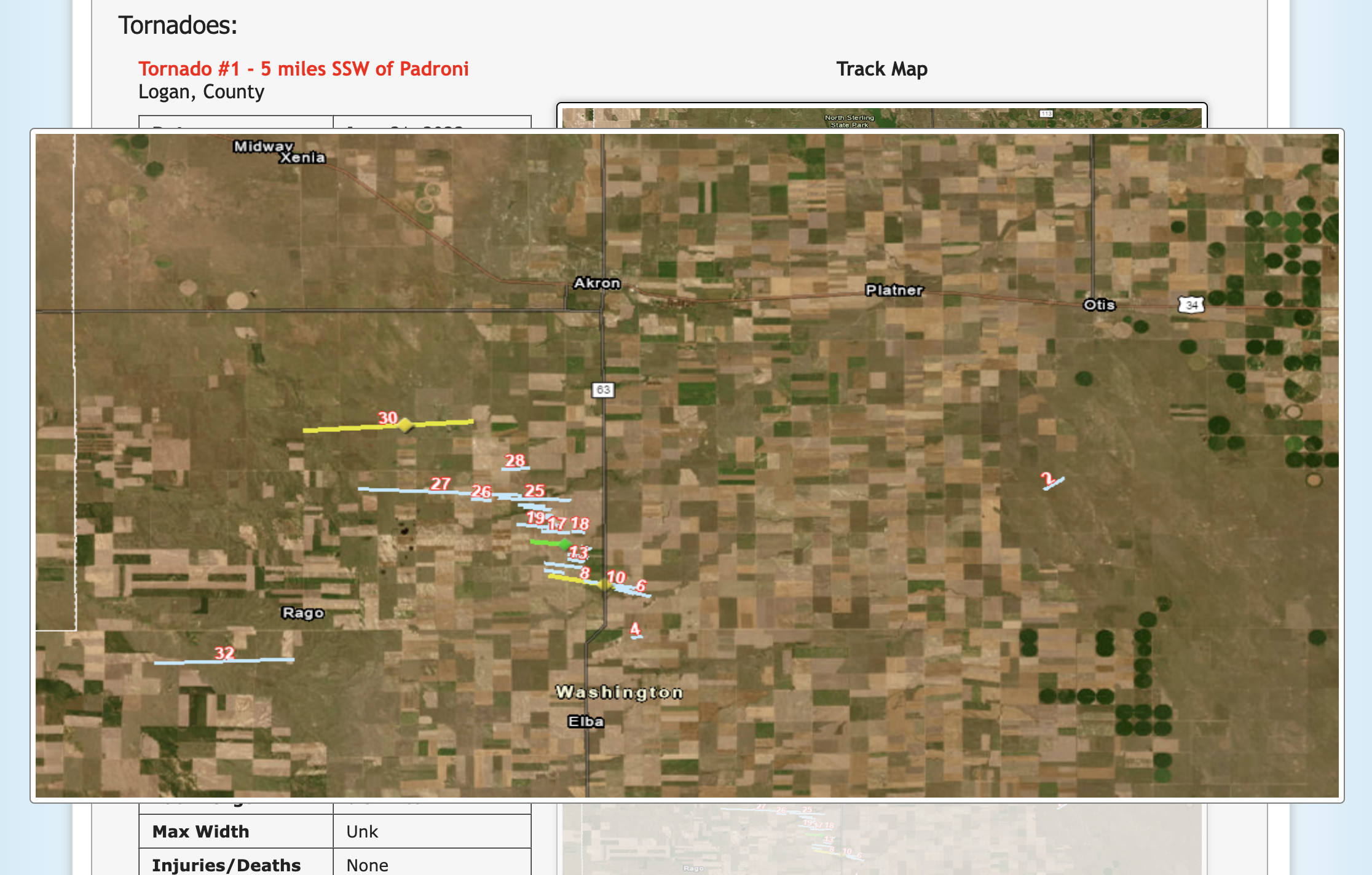Screen dimensions: 1372x875
Task: Click the Highway 63 shield icon
Action: 603,390
